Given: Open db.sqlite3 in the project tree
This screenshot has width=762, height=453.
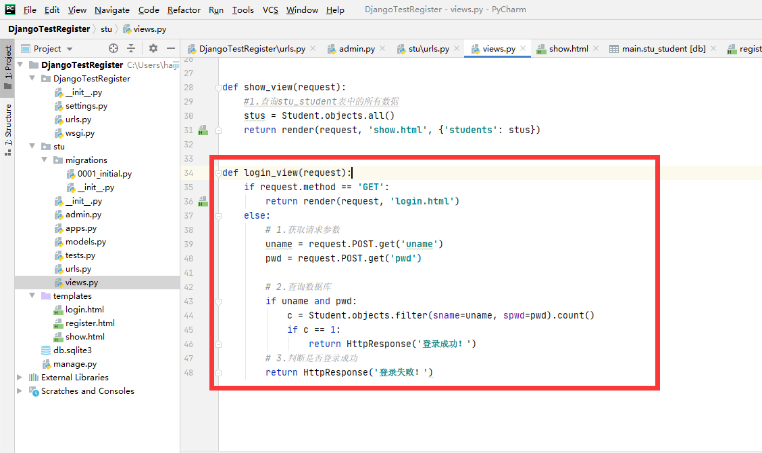Looking at the screenshot, I should (x=73, y=351).
